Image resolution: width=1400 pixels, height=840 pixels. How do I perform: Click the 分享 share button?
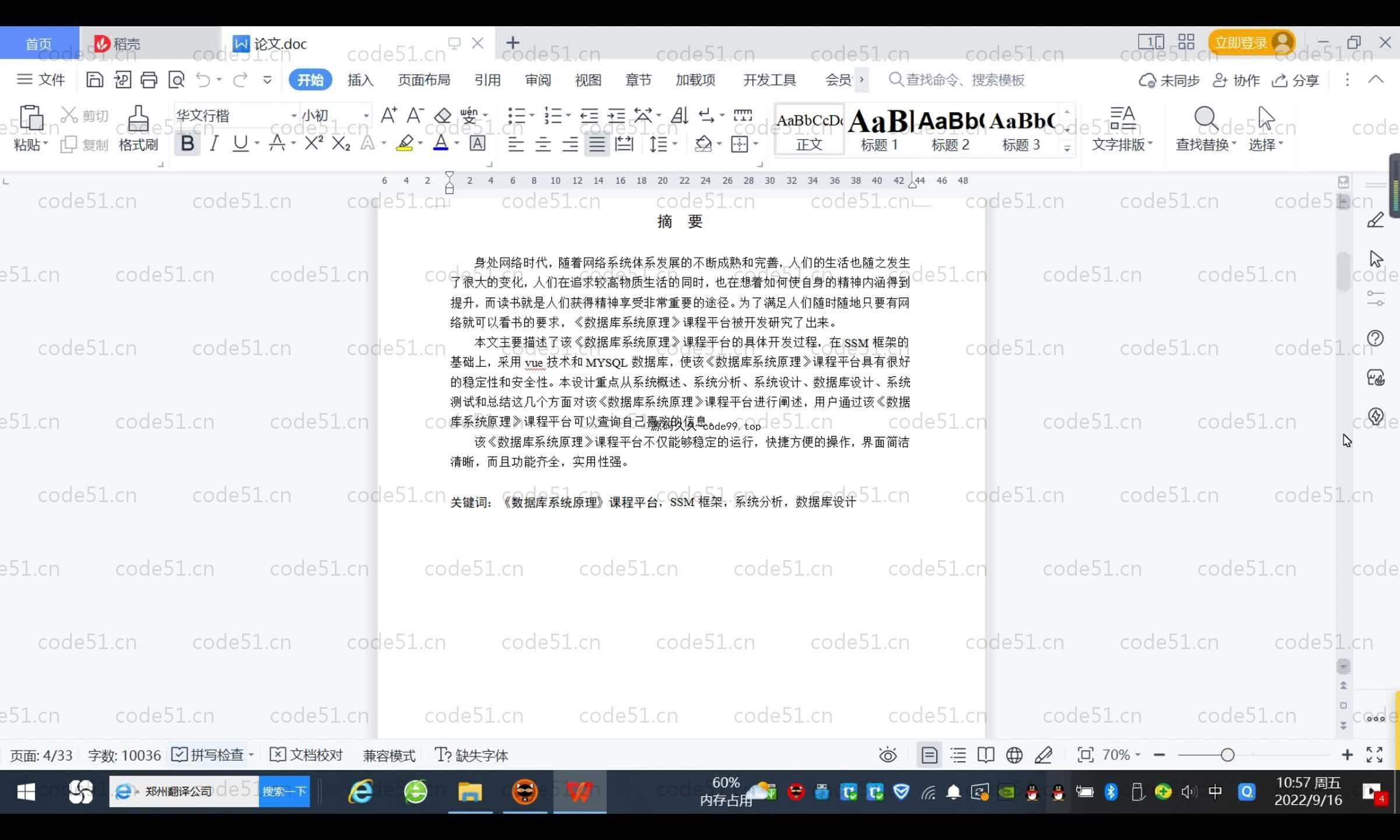(x=1296, y=80)
